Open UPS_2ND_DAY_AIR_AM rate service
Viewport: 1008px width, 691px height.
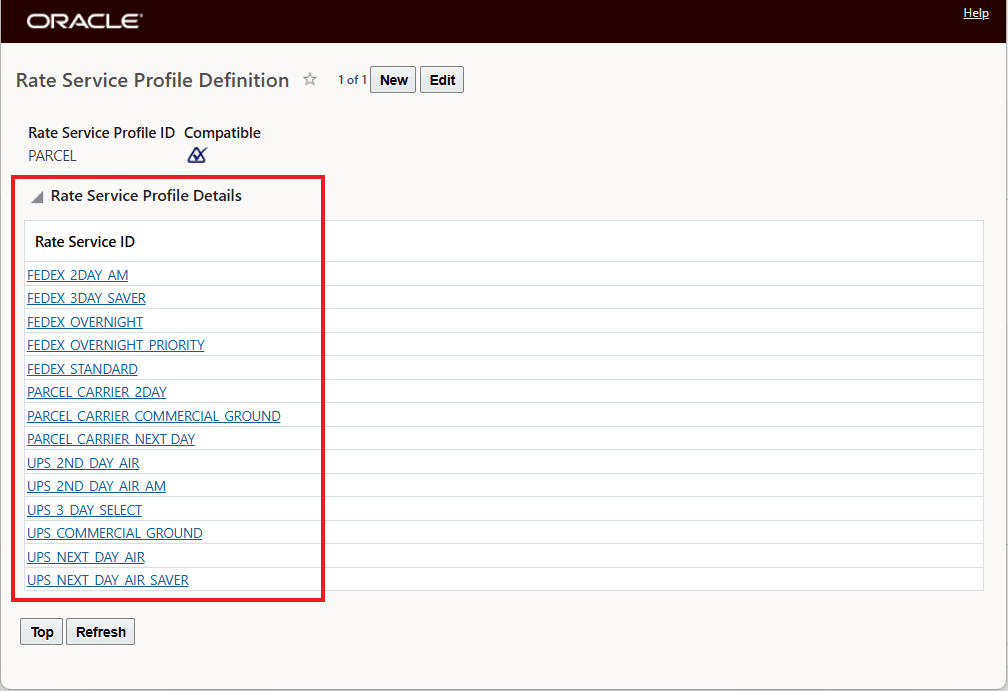tap(96, 486)
